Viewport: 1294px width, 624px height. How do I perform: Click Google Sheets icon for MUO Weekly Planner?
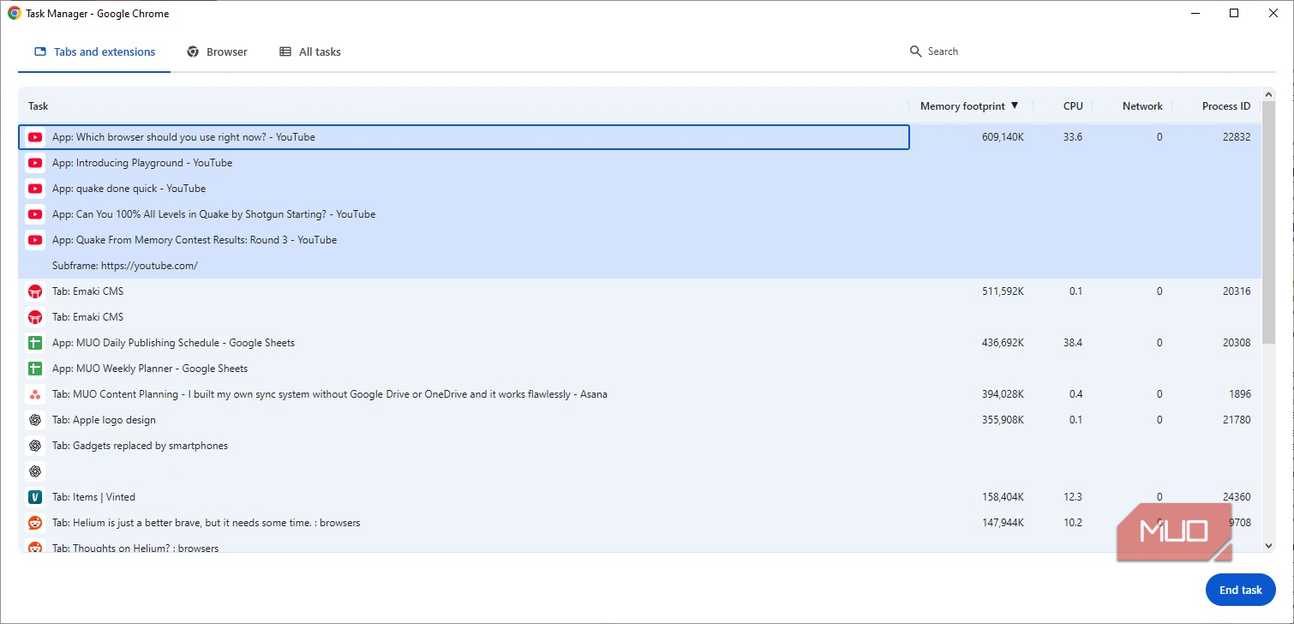35,369
